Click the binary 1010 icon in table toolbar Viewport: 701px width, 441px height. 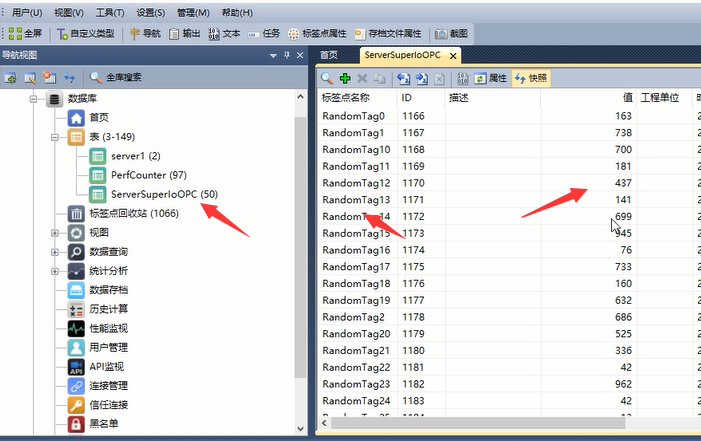463,78
